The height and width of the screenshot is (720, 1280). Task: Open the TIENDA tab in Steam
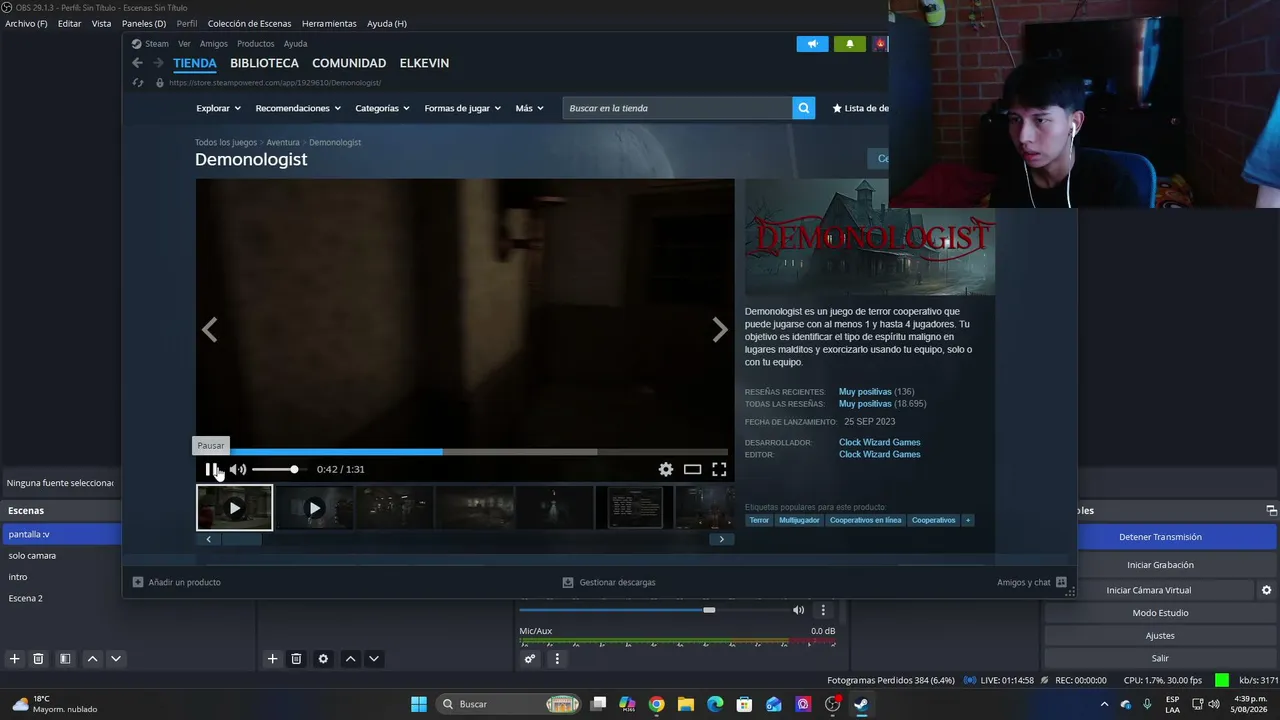coord(195,63)
